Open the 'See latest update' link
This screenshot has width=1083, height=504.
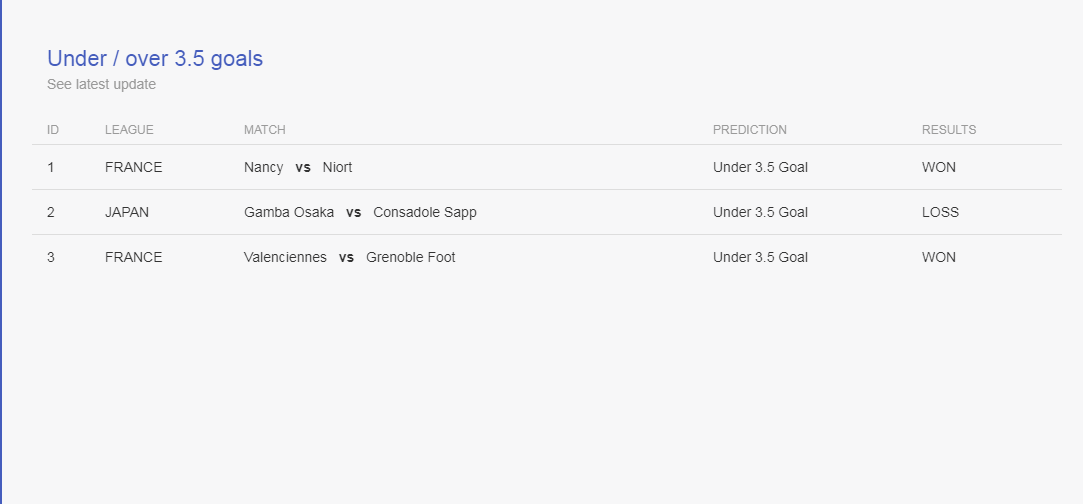(102, 84)
